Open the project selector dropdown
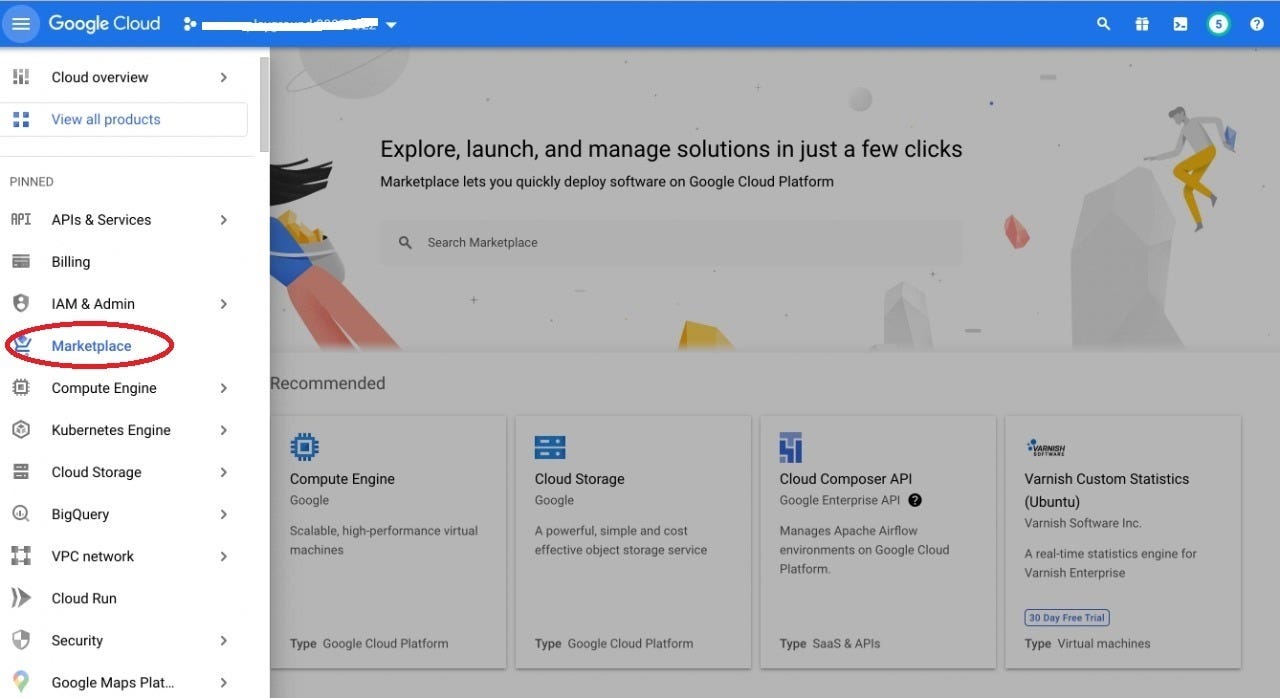The width and height of the screenshot is (1280, 698). [290, 24]
